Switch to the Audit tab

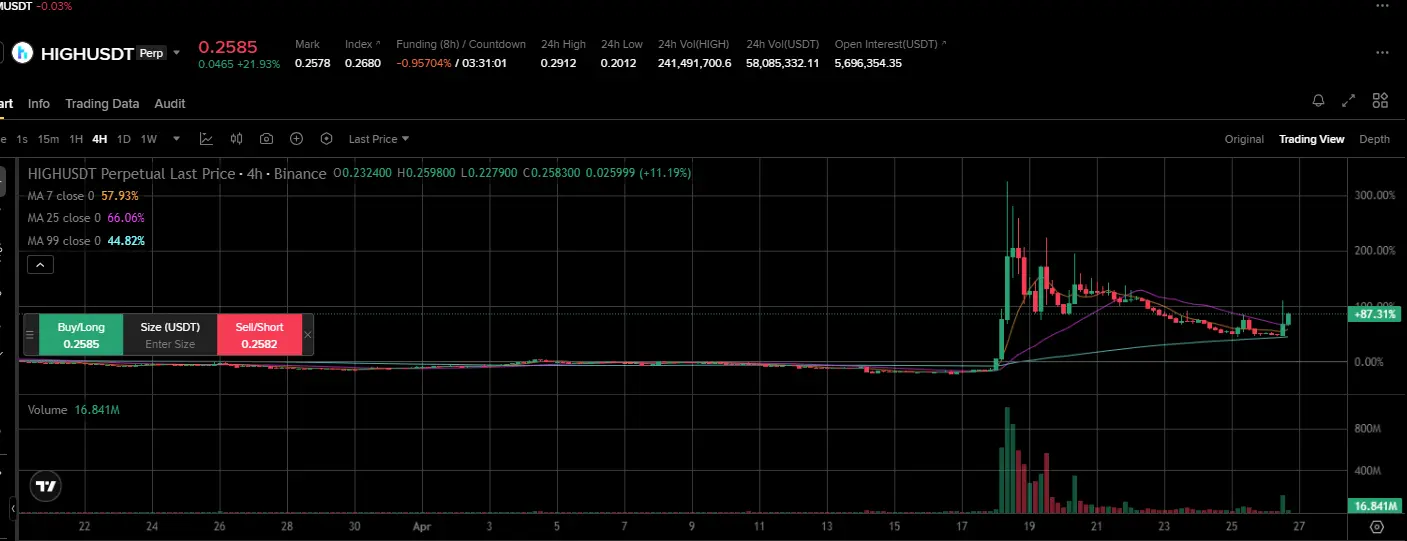pos(170,104)
